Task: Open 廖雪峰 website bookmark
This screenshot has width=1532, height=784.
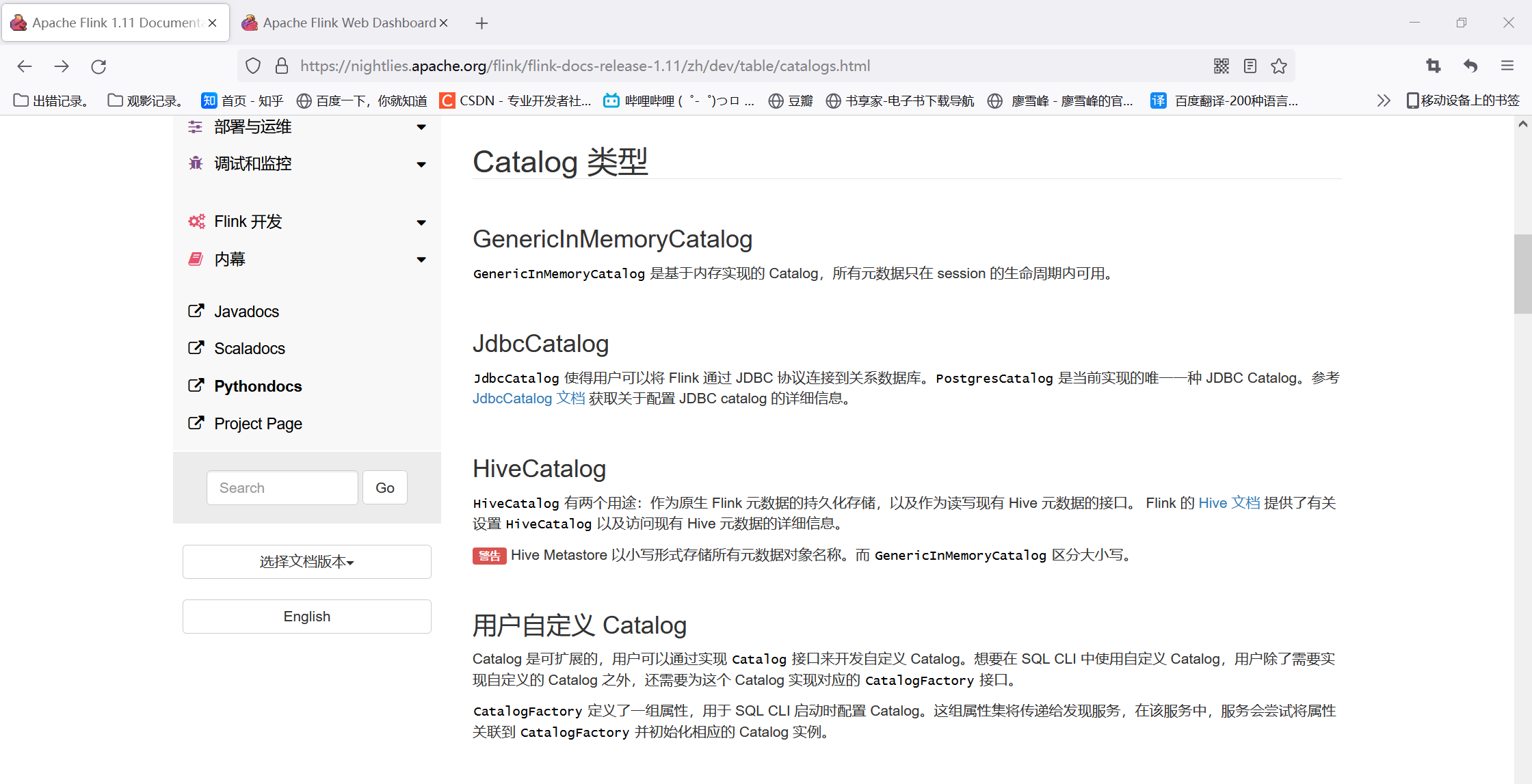Action: pos(1061,101)
